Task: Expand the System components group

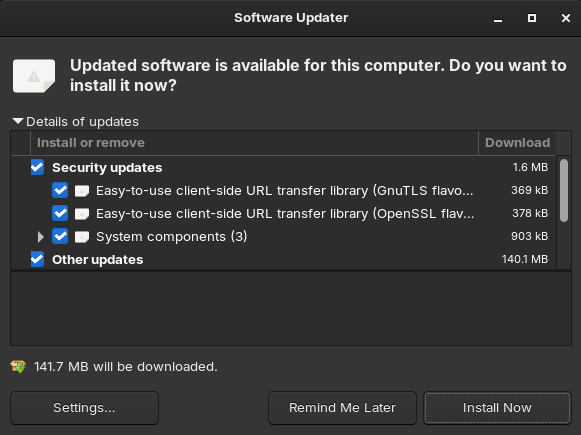Action: pyautogui.click(x=40, y=237)
